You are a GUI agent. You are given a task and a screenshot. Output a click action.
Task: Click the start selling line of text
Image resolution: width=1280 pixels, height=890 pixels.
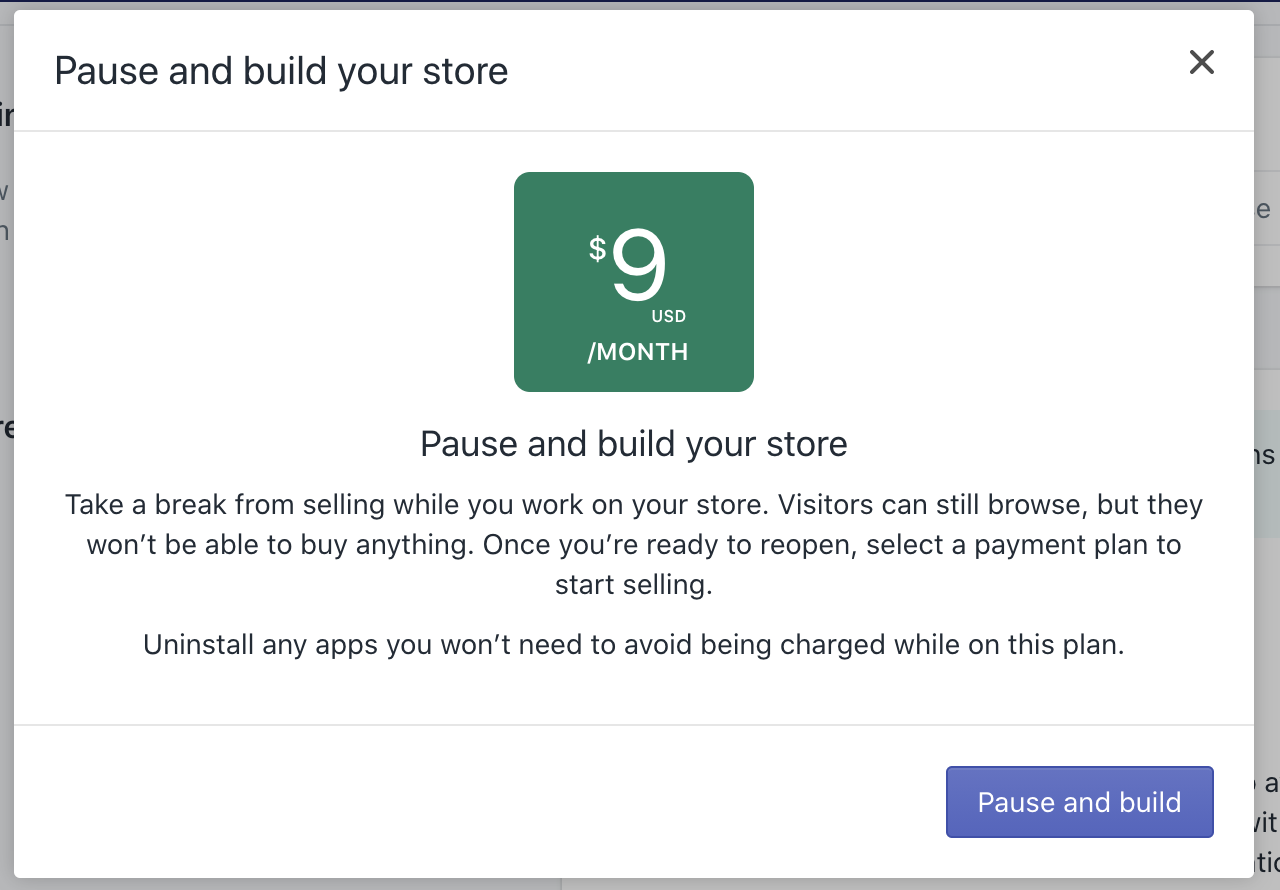(x=633, y=585)
